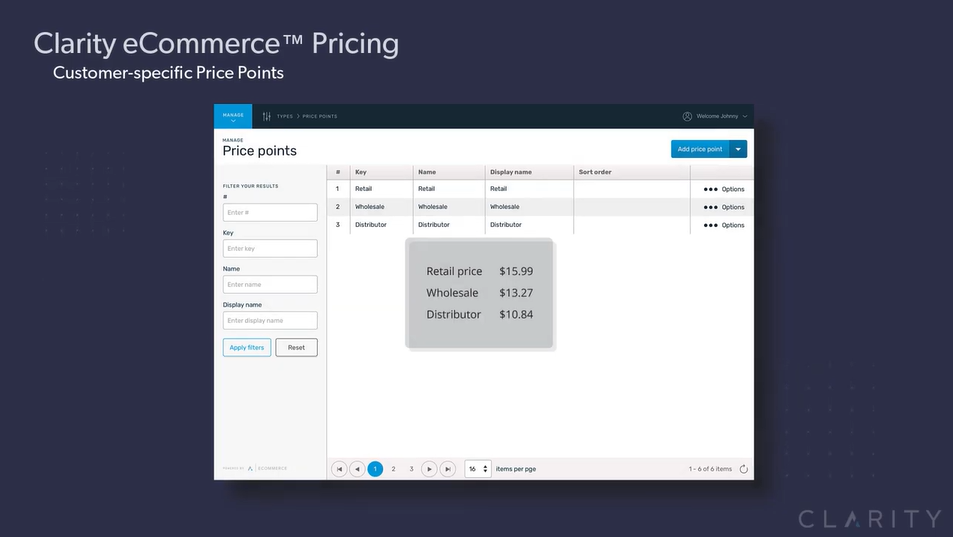Focus the Enter # filter field
This screenshot has width=953, height=537.
(x=270, y=213)
